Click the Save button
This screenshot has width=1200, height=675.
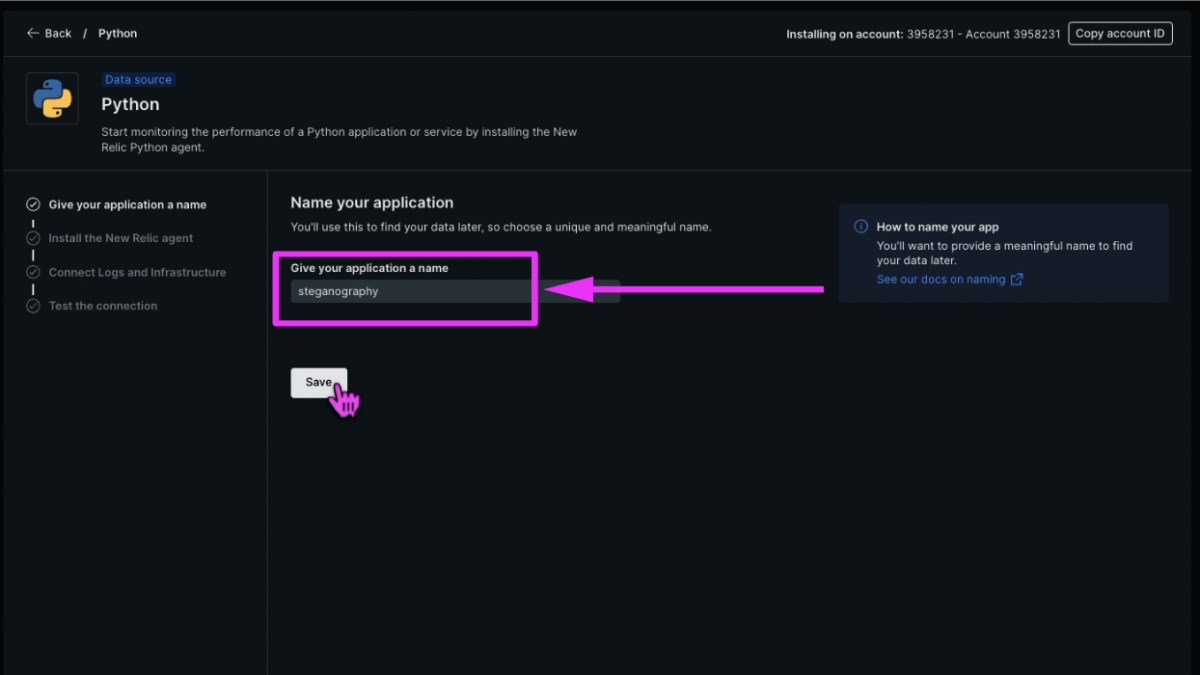(318, 382)
